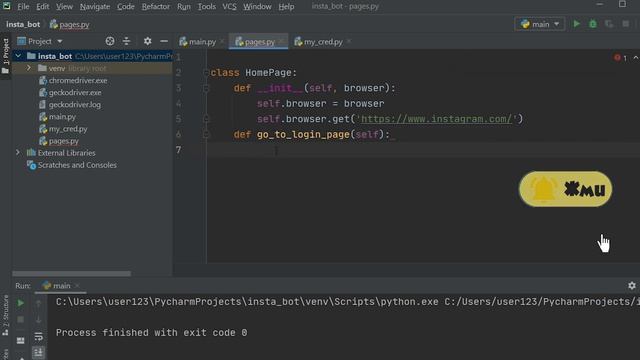Click scroll to end icon in Run panel
Viewport: 640px width, 360px height.
(x=38, y=352)
